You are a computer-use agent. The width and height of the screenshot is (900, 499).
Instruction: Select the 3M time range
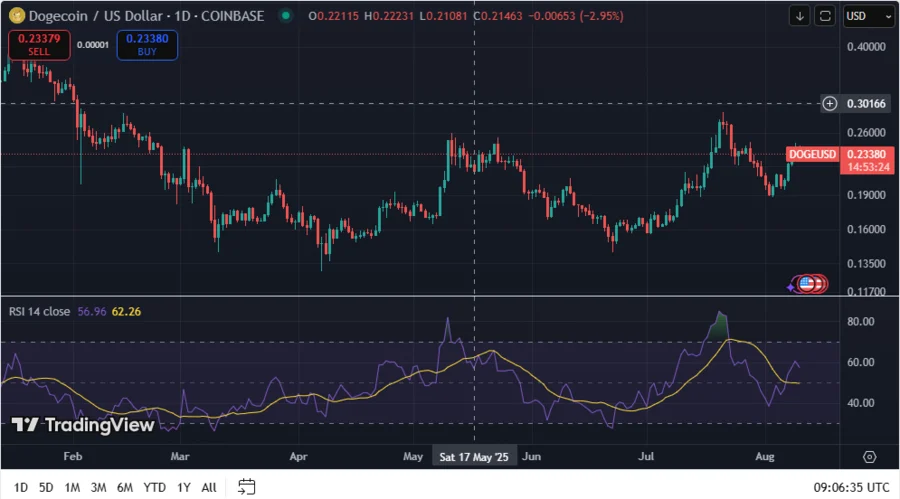point(98,488)
